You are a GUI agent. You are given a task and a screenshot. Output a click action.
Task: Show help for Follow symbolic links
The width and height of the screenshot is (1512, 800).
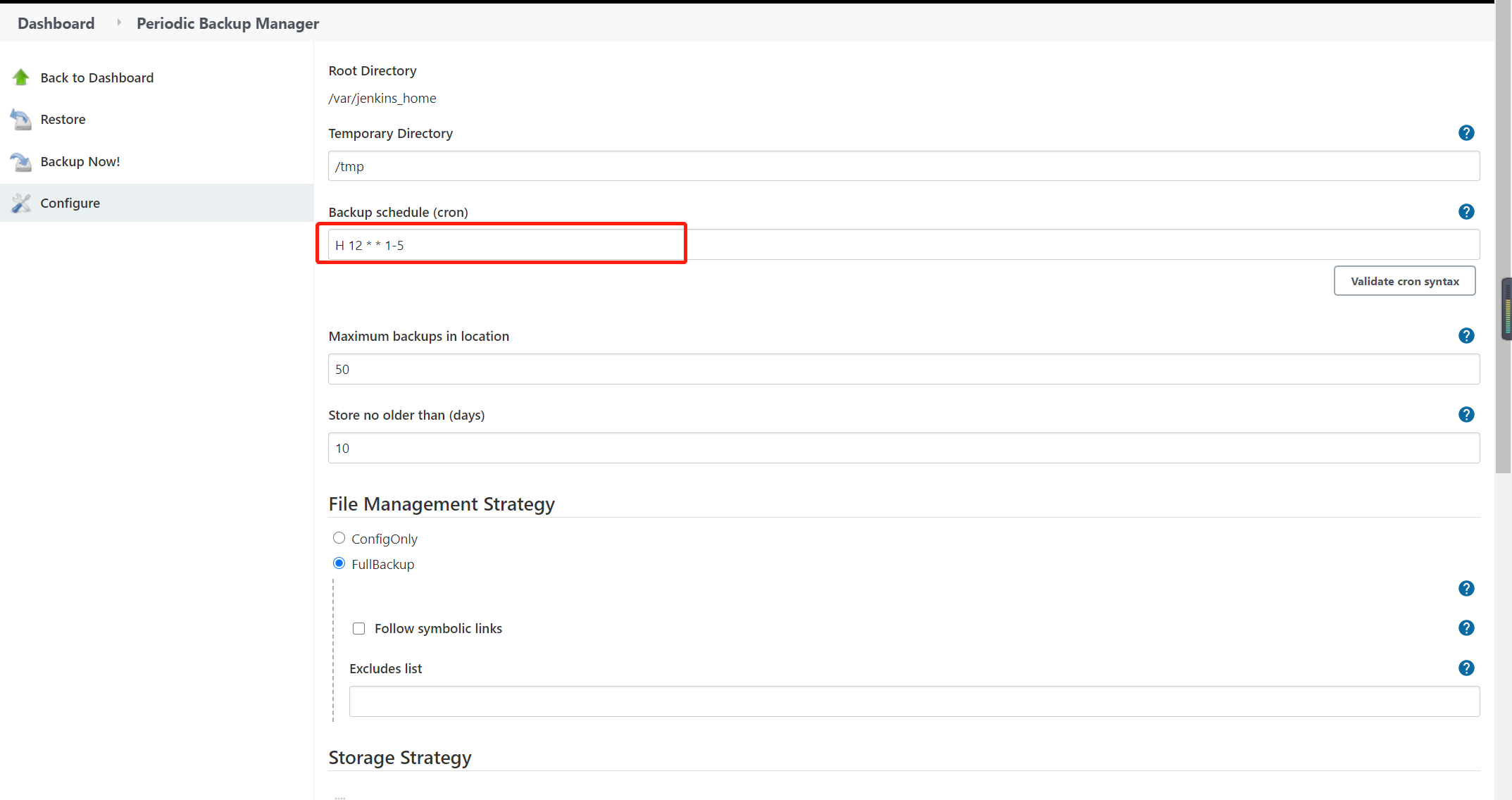(x=1466, y=628)
